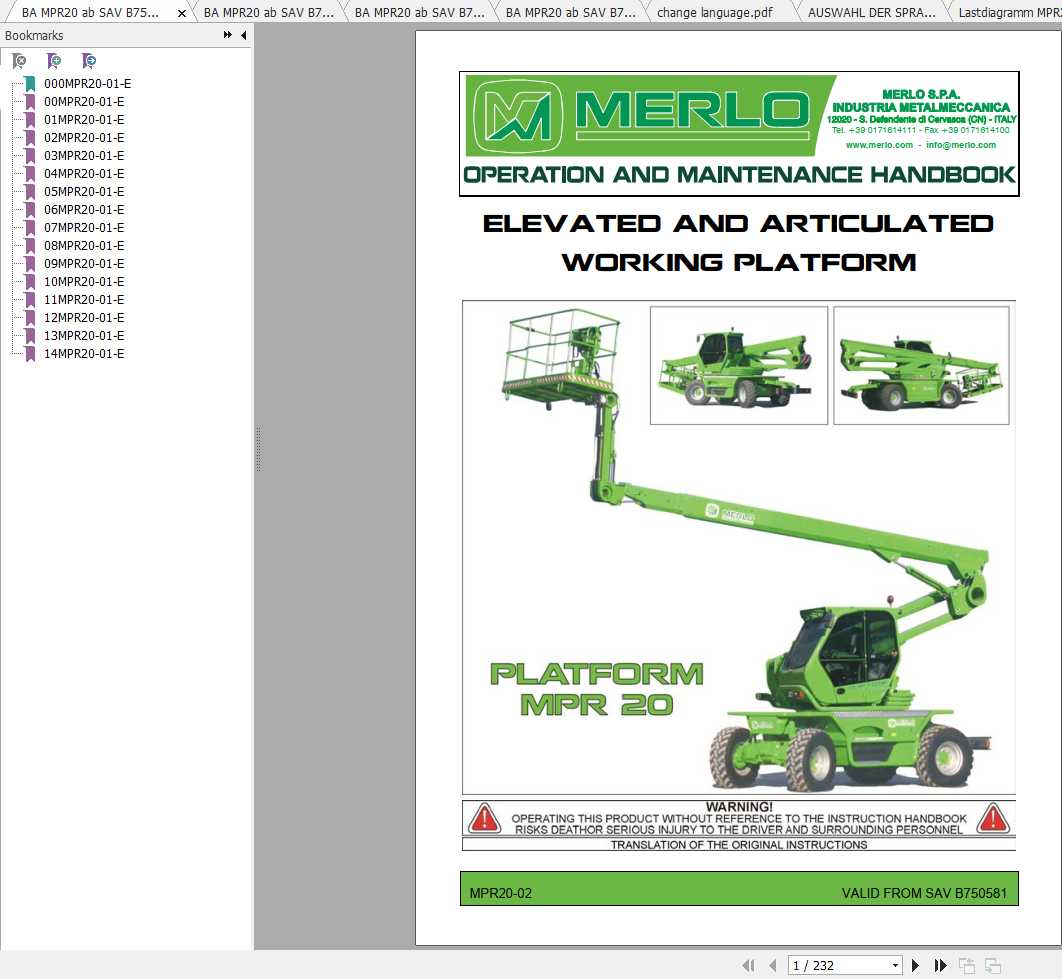1062x979 pixels.
Task: Select bookmark 07MPR20-01-E
Action: coord(82,227)
